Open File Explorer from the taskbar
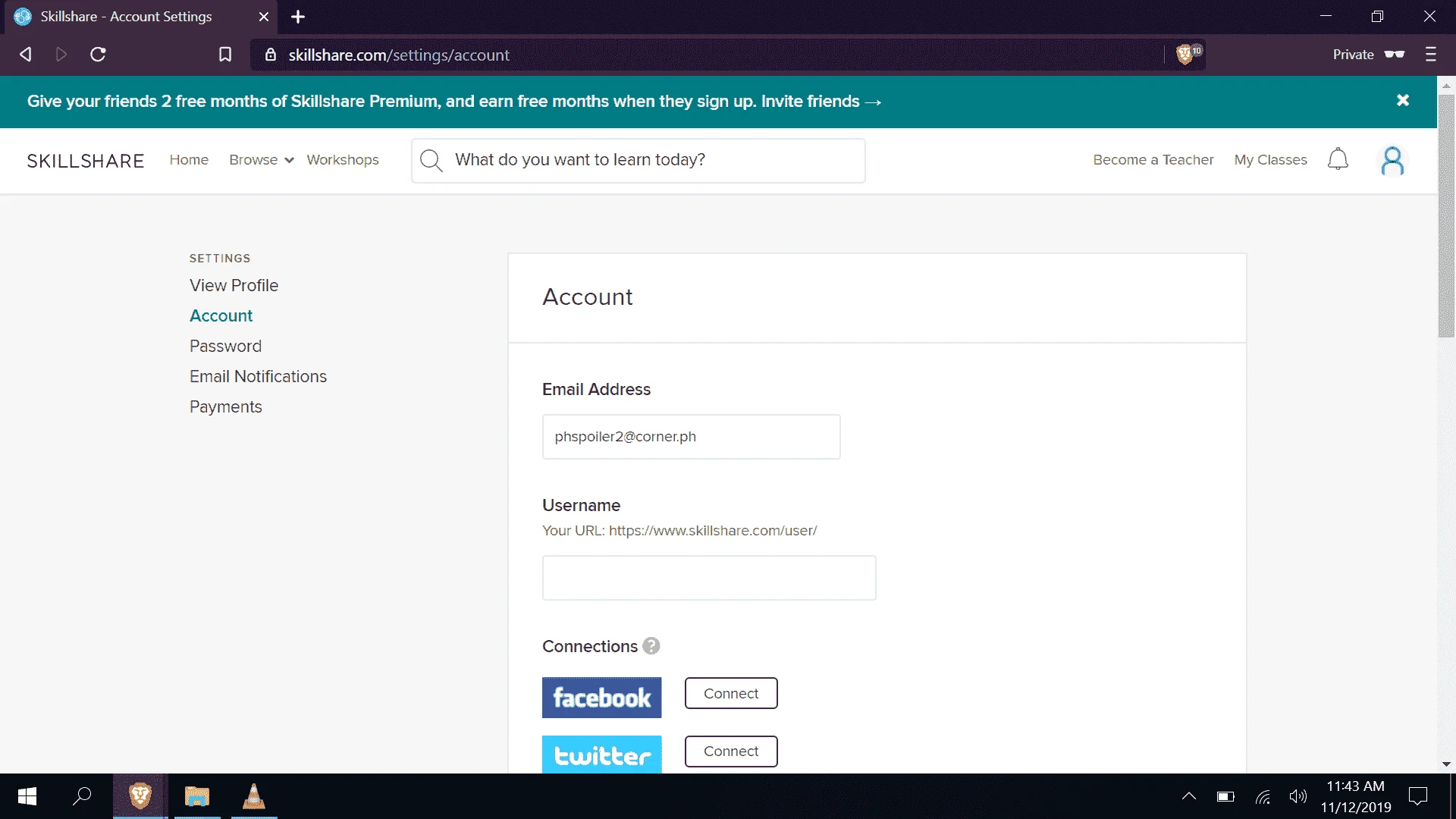The width and height of the screenshot is (1456, 819). pyautogui.click(x=197, y=796)
